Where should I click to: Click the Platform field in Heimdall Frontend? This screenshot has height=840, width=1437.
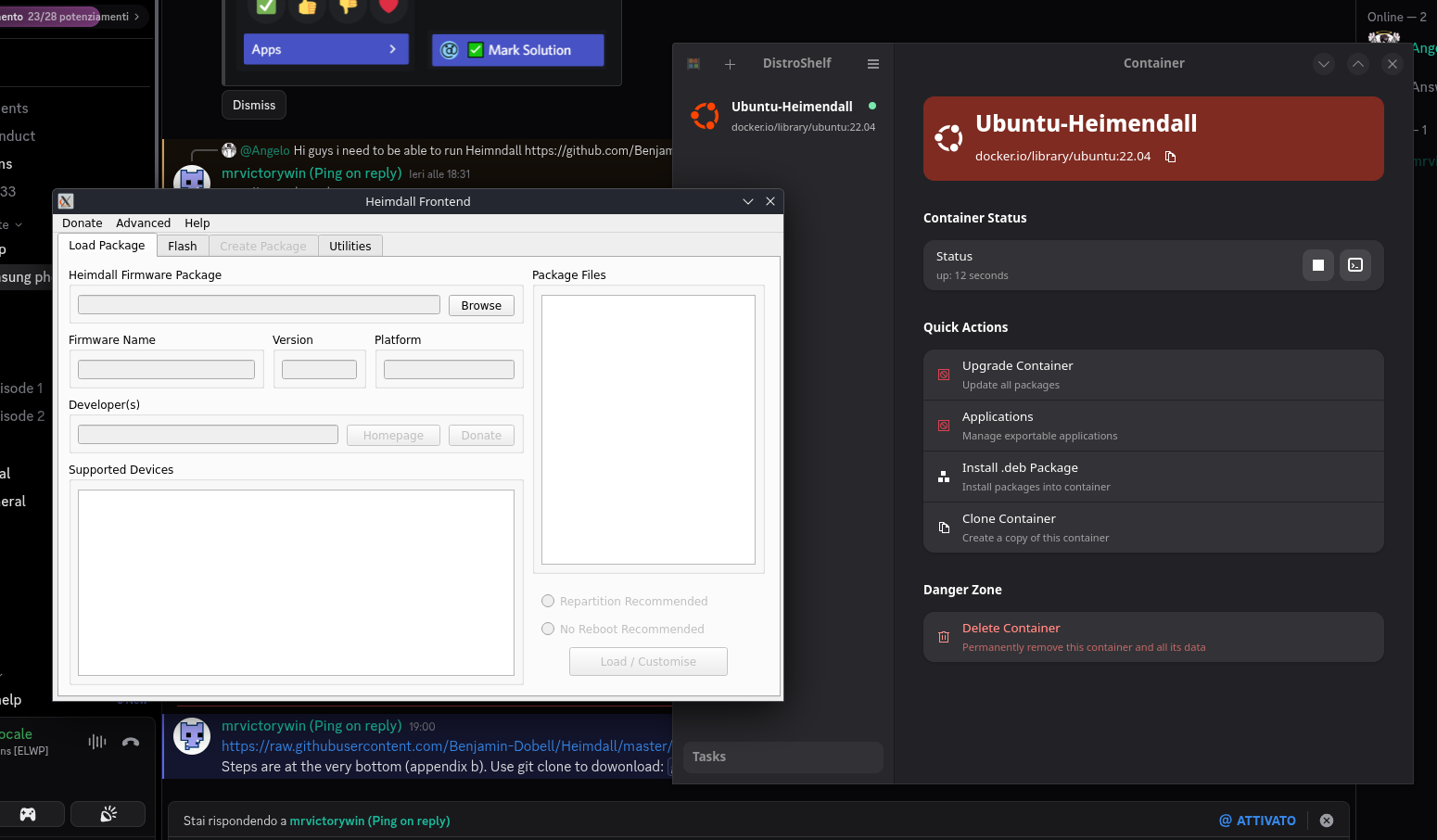pyautogui.click(x=449, y=370)
